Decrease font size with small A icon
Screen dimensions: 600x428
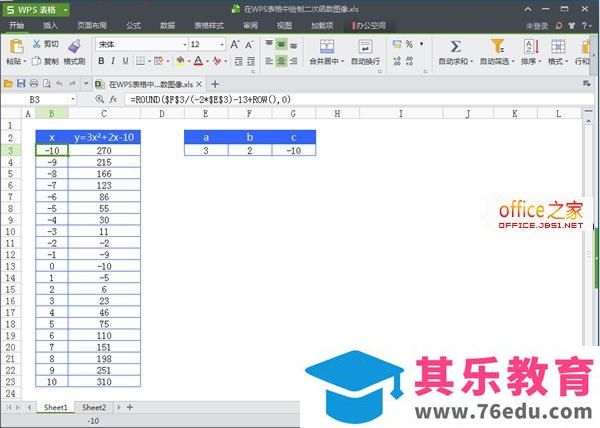[249, 45]
